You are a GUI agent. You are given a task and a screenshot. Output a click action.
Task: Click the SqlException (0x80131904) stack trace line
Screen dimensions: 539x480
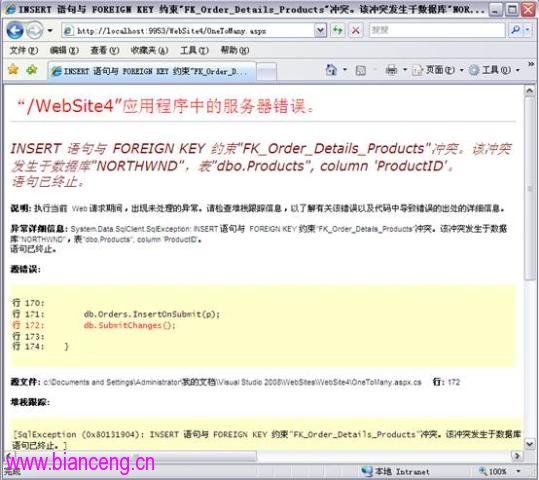coord(267,435)
